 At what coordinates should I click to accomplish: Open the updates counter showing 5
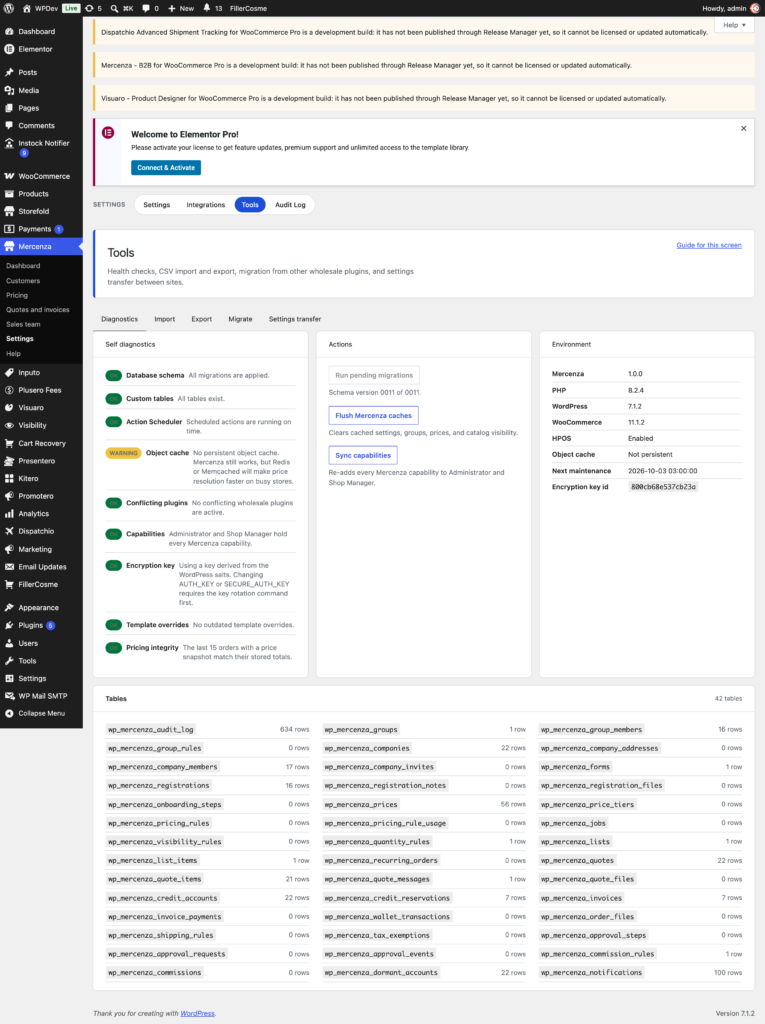(93, 8)
